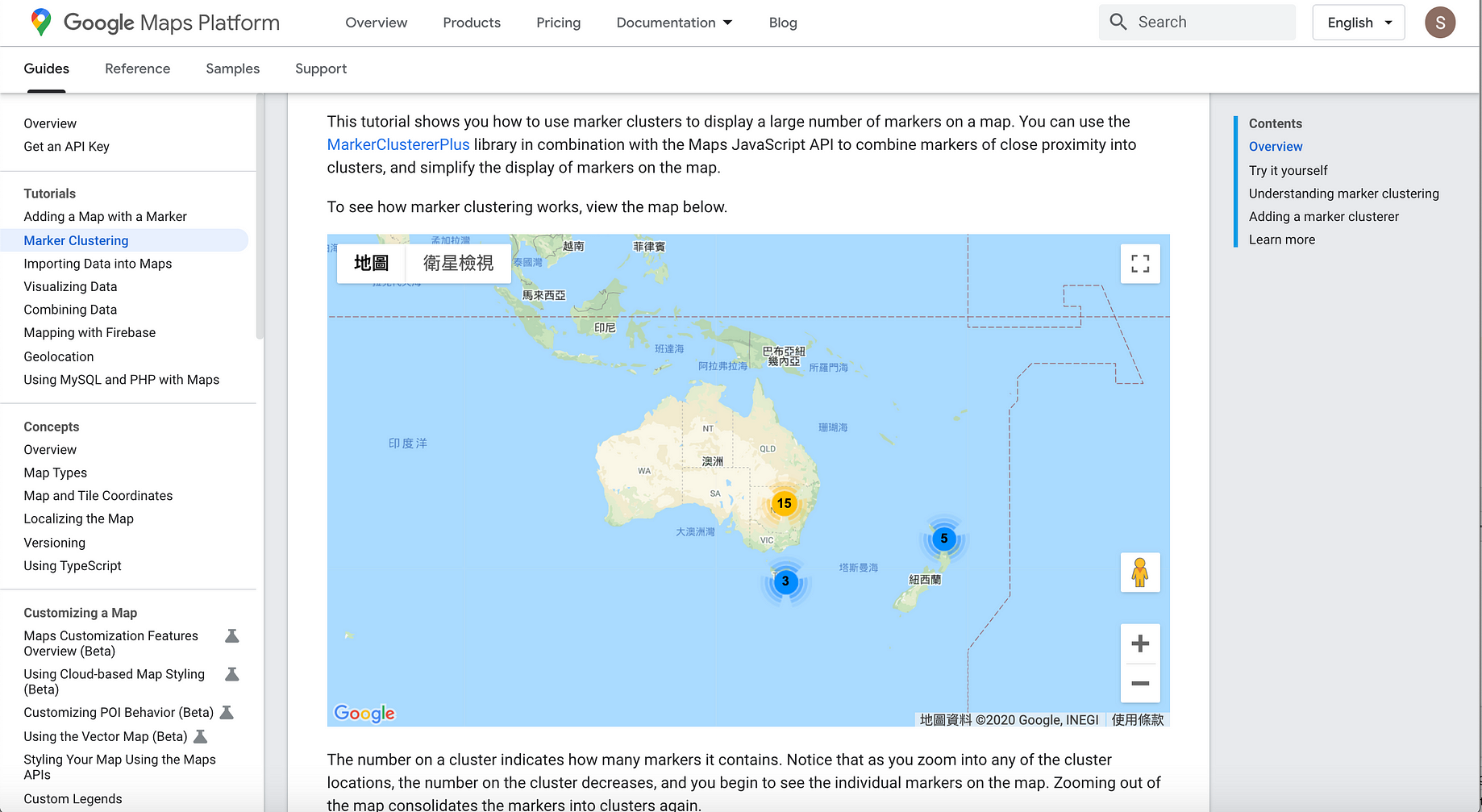Open Overview under Concepts section

point(50,450)
